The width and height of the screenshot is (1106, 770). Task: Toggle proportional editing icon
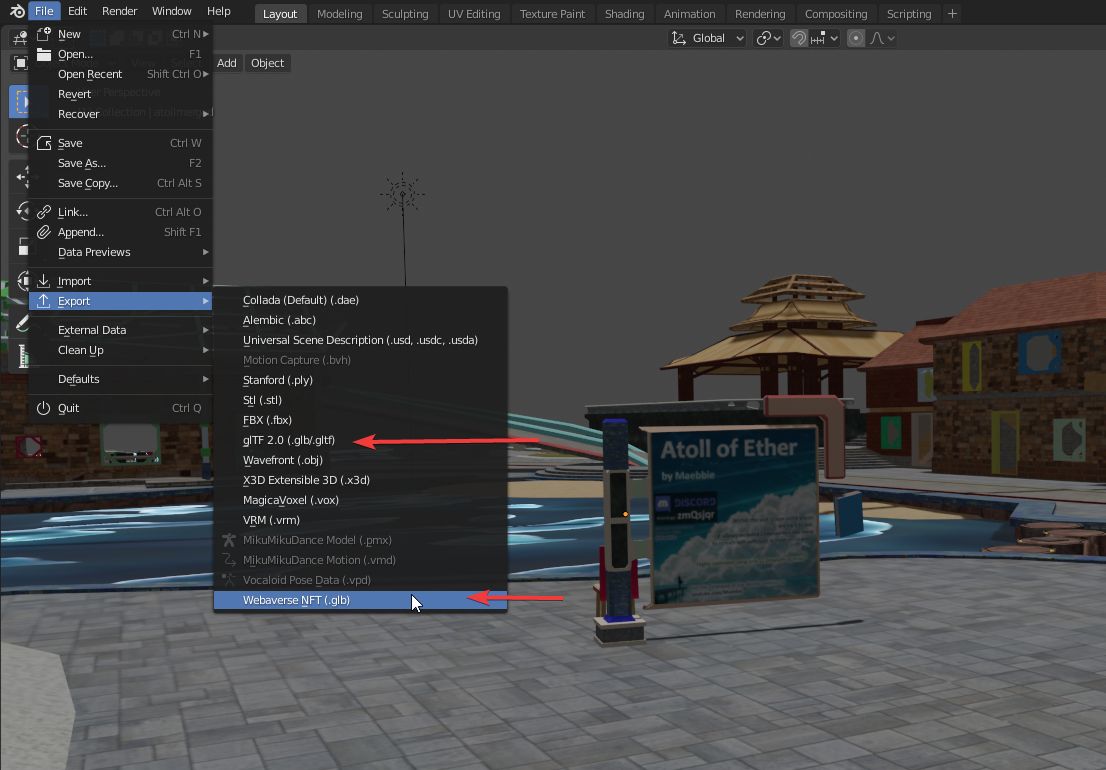[856, 38]
